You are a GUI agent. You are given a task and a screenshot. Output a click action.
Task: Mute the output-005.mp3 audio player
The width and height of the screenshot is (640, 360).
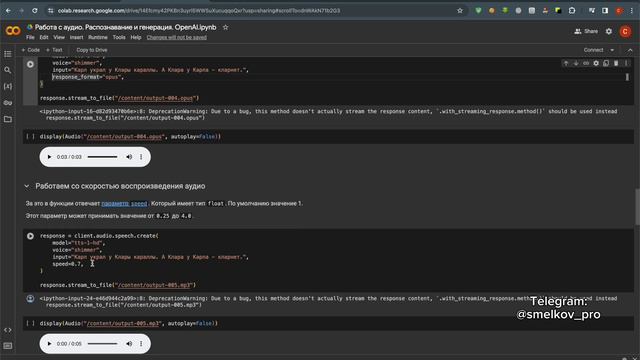[129, 344]
